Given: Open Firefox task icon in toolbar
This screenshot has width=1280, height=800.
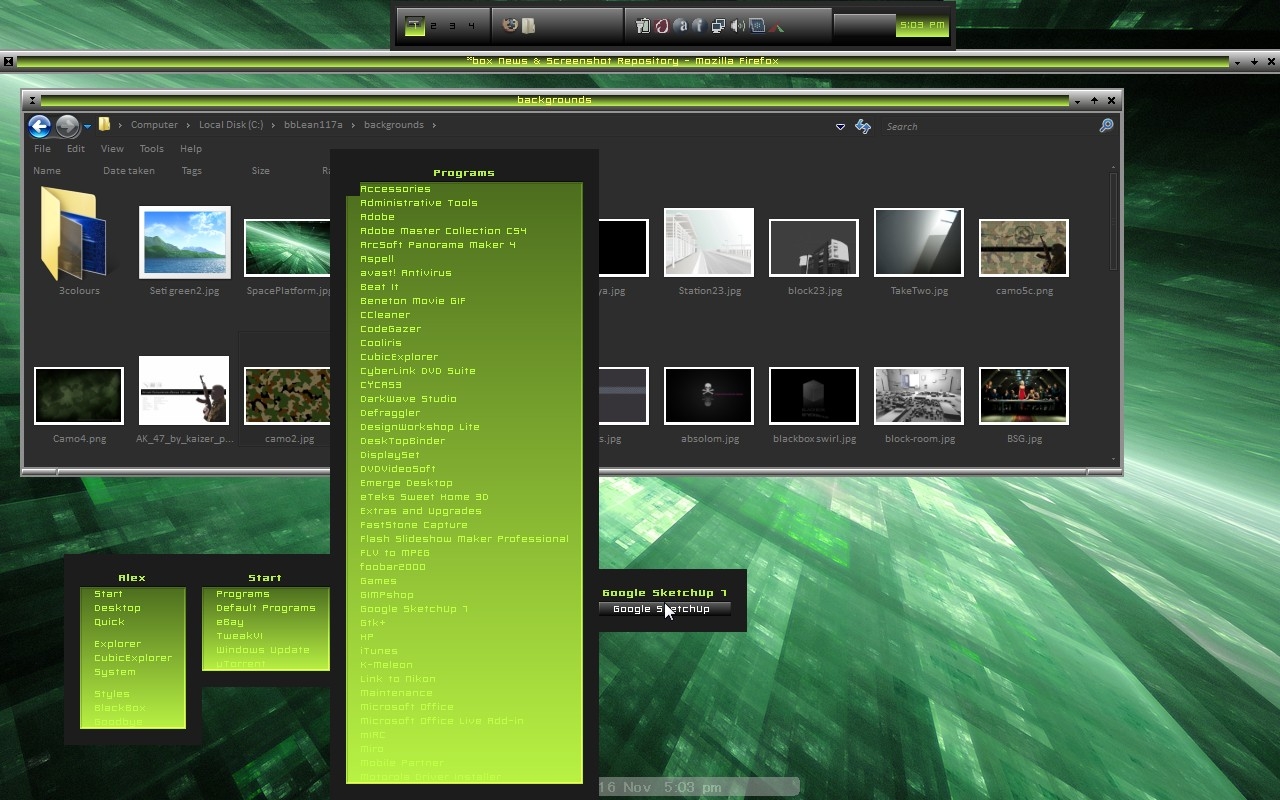Looking at the screenshot, I should [x=510, y=26].
